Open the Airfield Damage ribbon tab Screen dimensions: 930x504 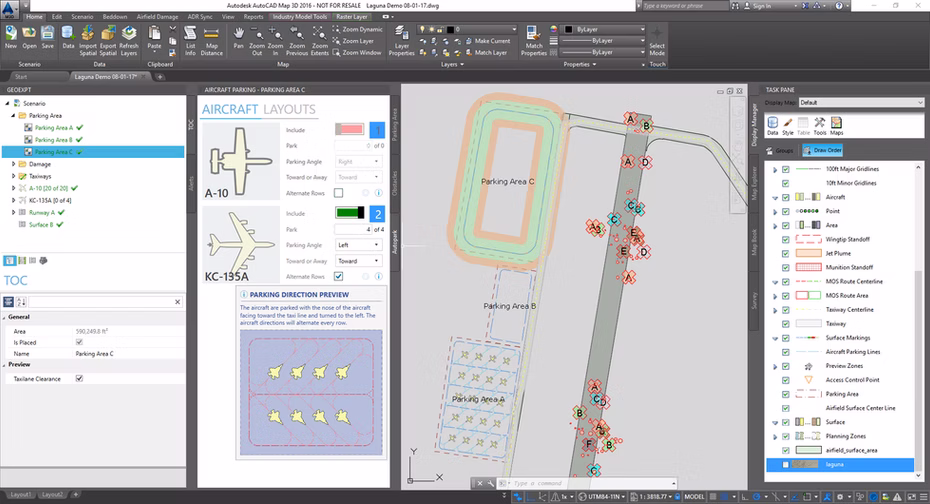pos(157,17)
